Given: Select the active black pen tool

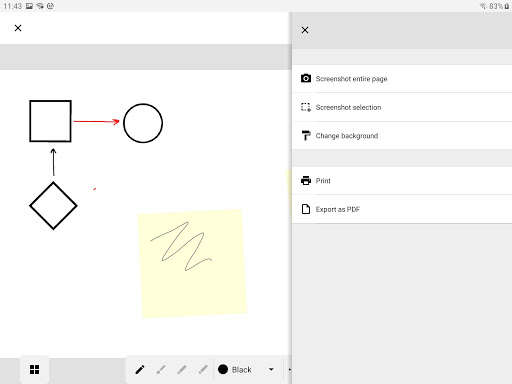Looking at the screenshot, I should click(140, 369).
